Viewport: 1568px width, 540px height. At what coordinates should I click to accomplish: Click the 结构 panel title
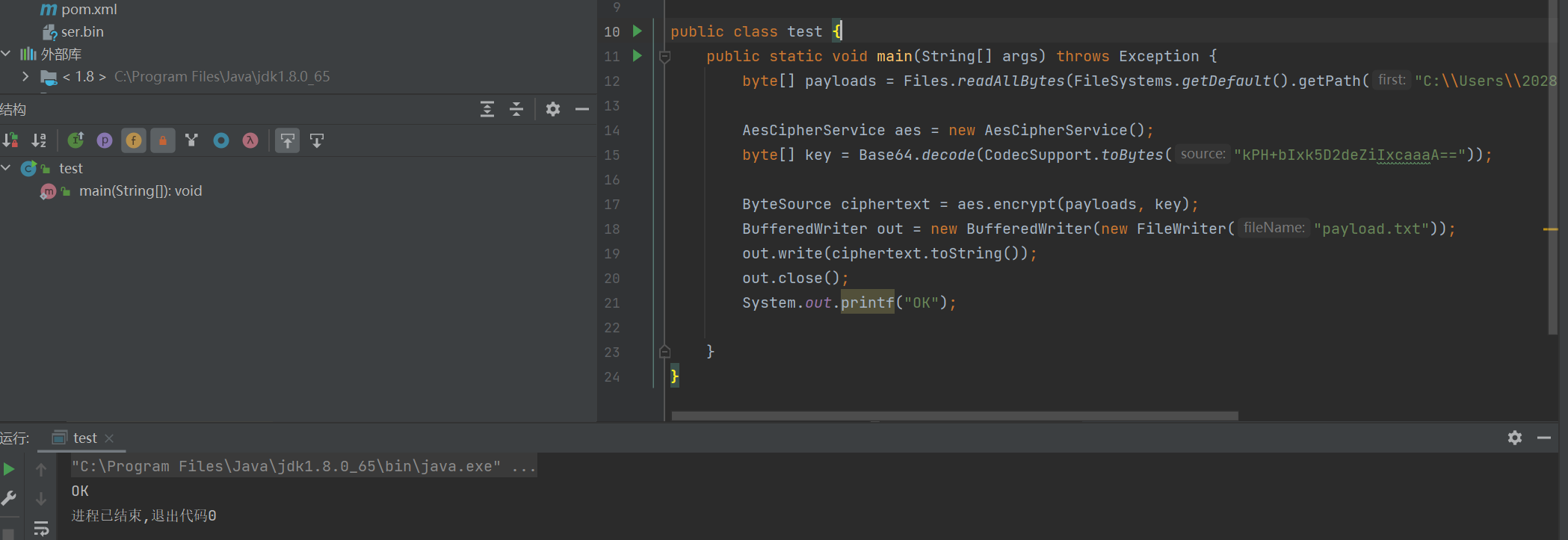(13, 110)
